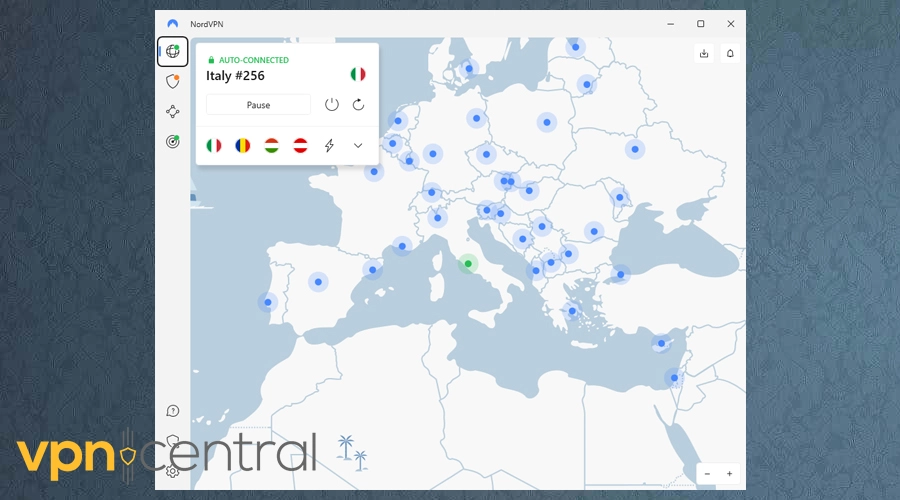This screenshot has width=900, height=500.
Task: Select the Greece server pin
Action: (572, 311)
